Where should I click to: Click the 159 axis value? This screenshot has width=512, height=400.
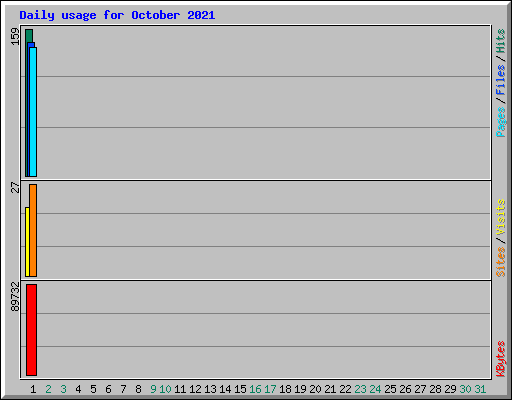[x=15, y=36]
